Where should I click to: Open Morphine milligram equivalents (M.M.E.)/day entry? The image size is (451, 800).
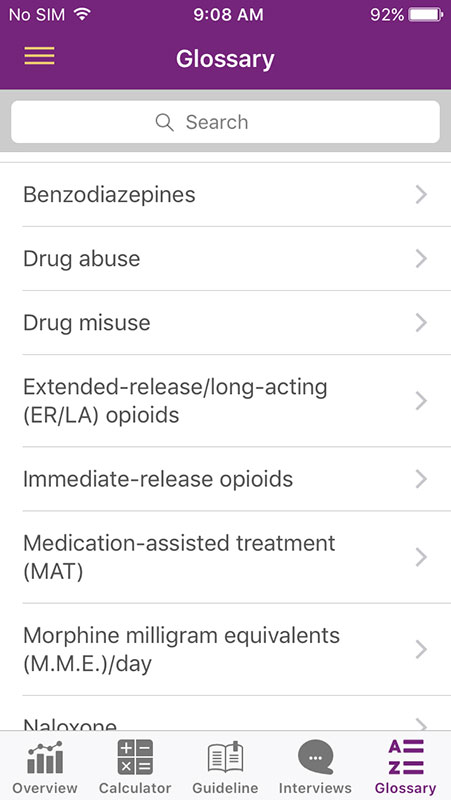pyautogui.click(x=226, y=649)
